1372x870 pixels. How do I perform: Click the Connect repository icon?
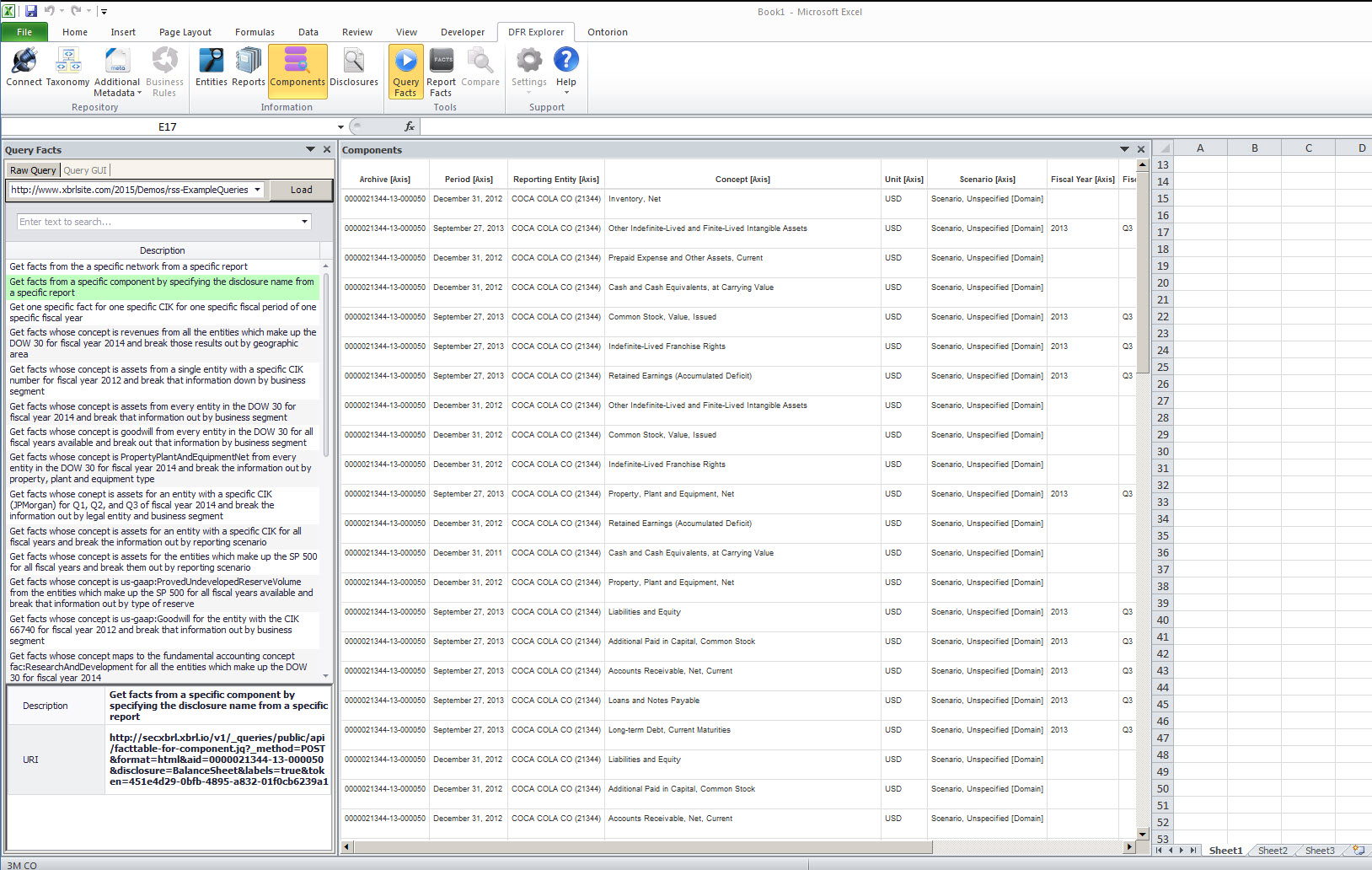[x=24, y=67]
